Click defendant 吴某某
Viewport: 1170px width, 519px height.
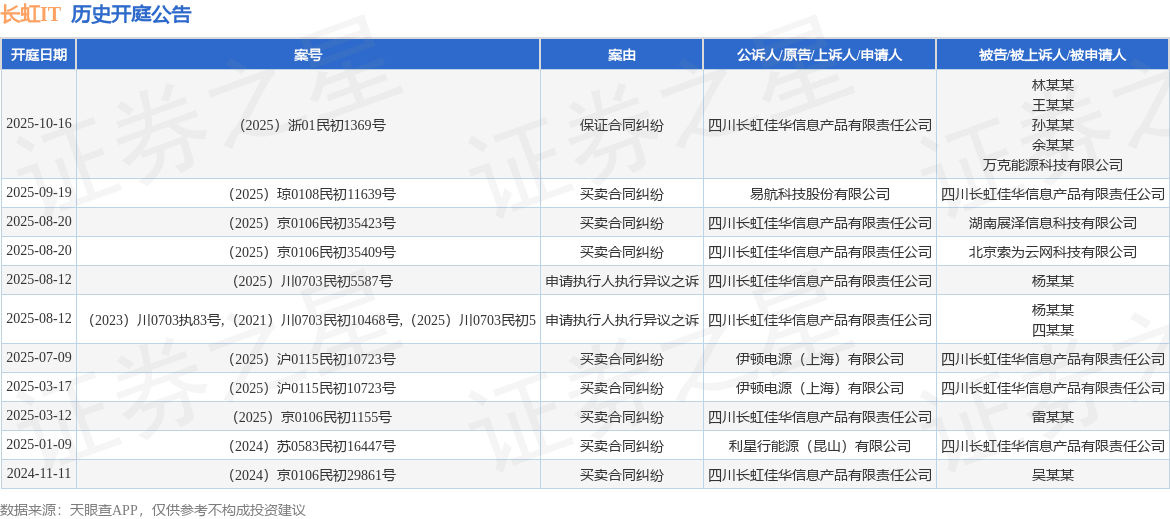[1053, 476]
